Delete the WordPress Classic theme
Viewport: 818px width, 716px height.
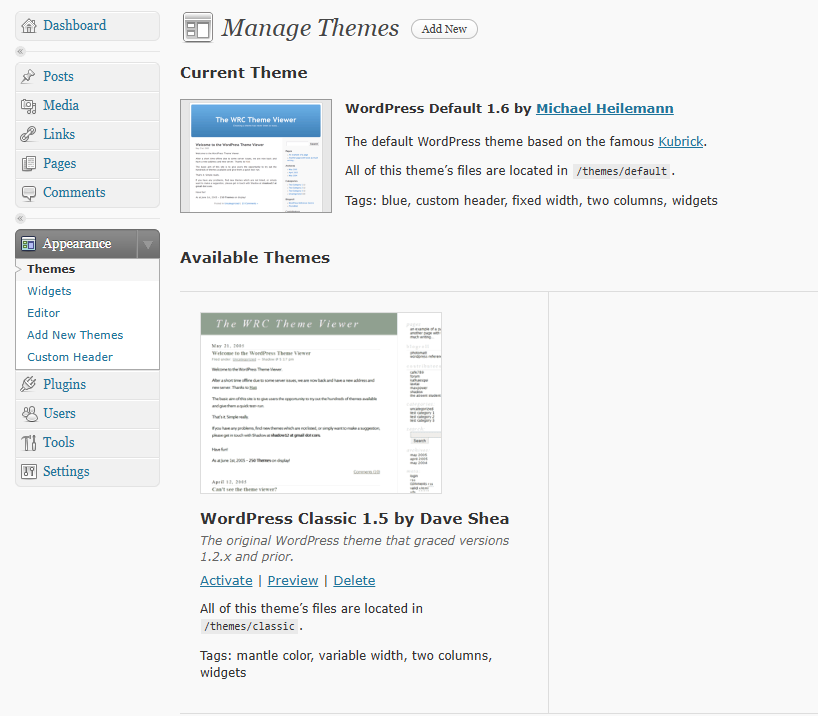354,581
